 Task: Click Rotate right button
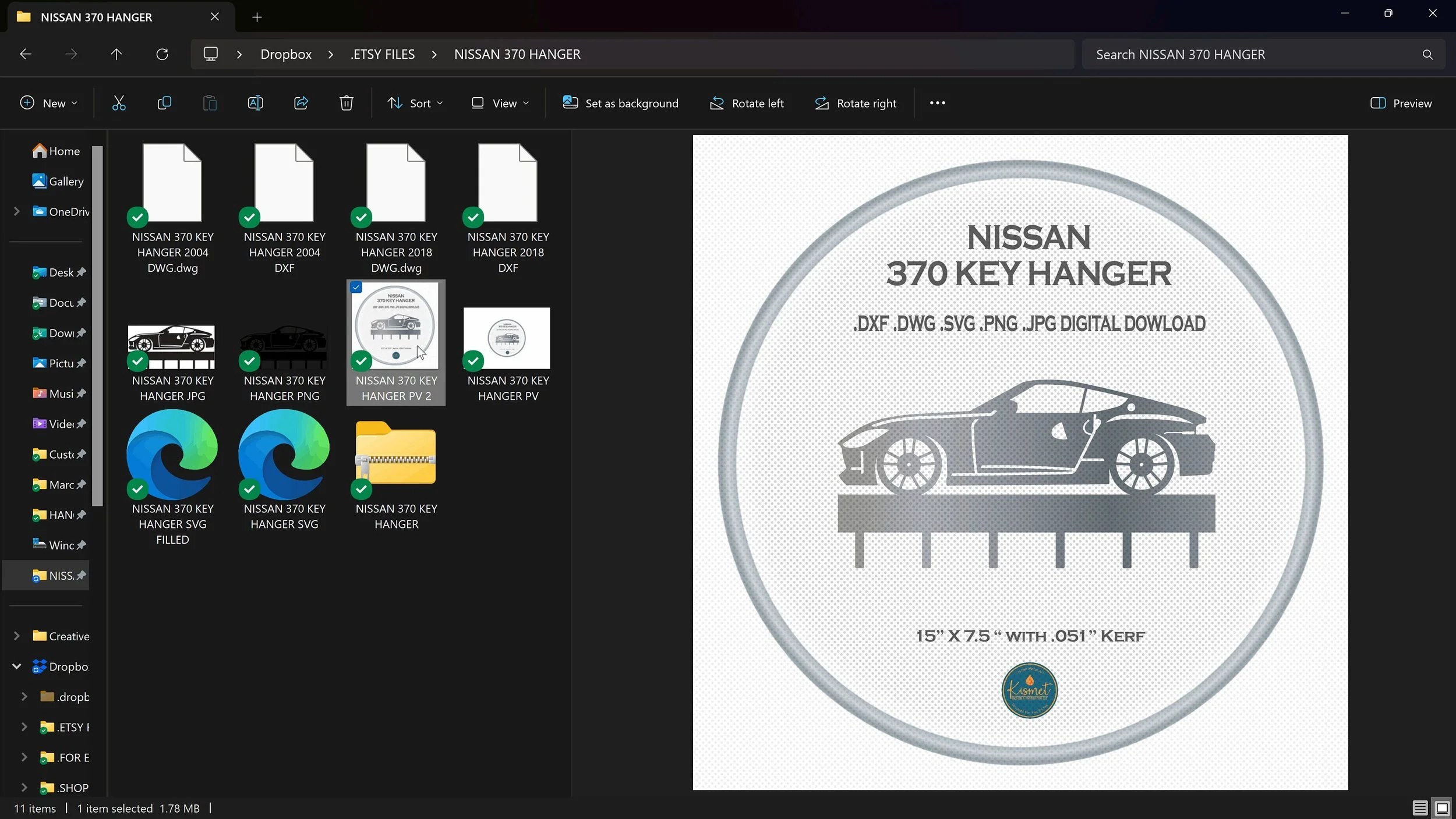(856, 103)
